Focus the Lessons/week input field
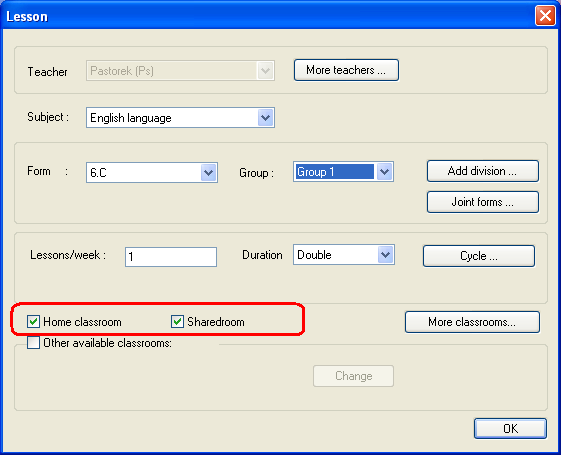Screen dimensions: 561x455 pos(171,257)
